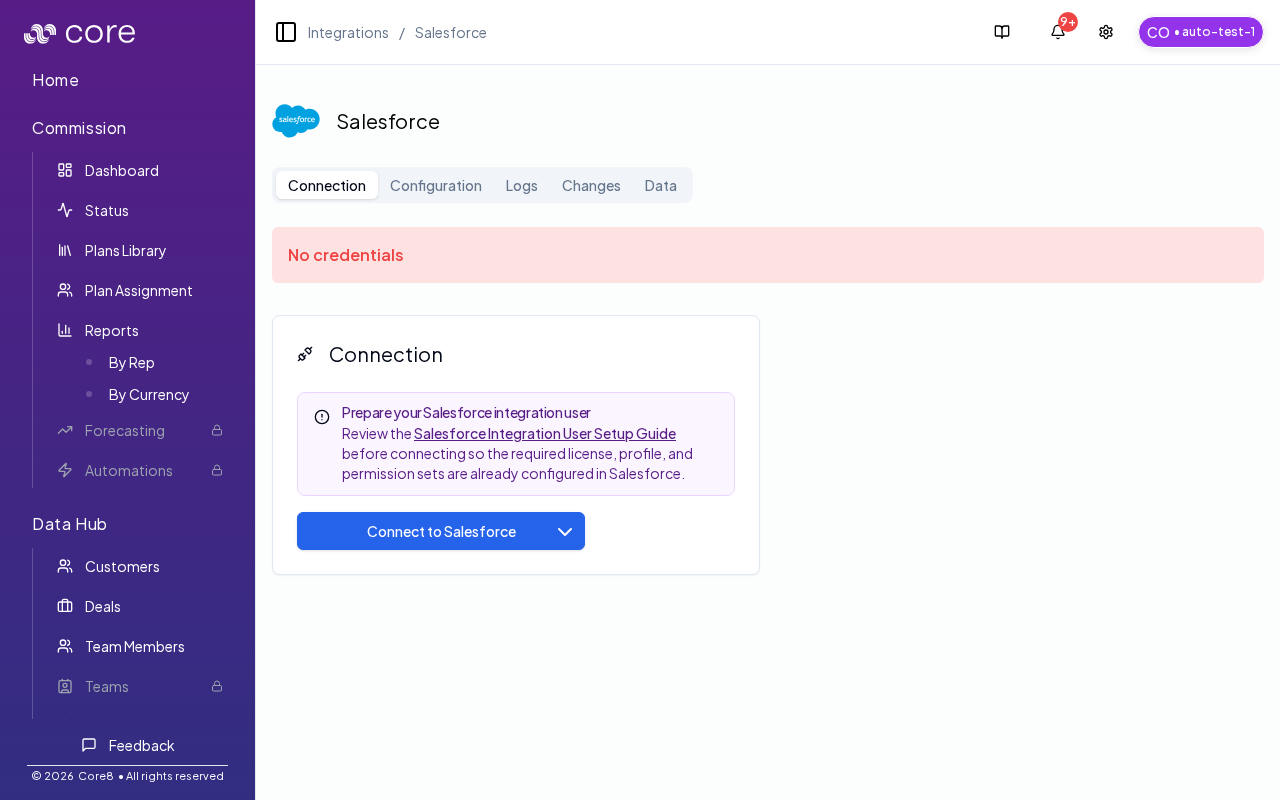
Task: Open the documentation book icon
Action: click(x=1002, y=31)
